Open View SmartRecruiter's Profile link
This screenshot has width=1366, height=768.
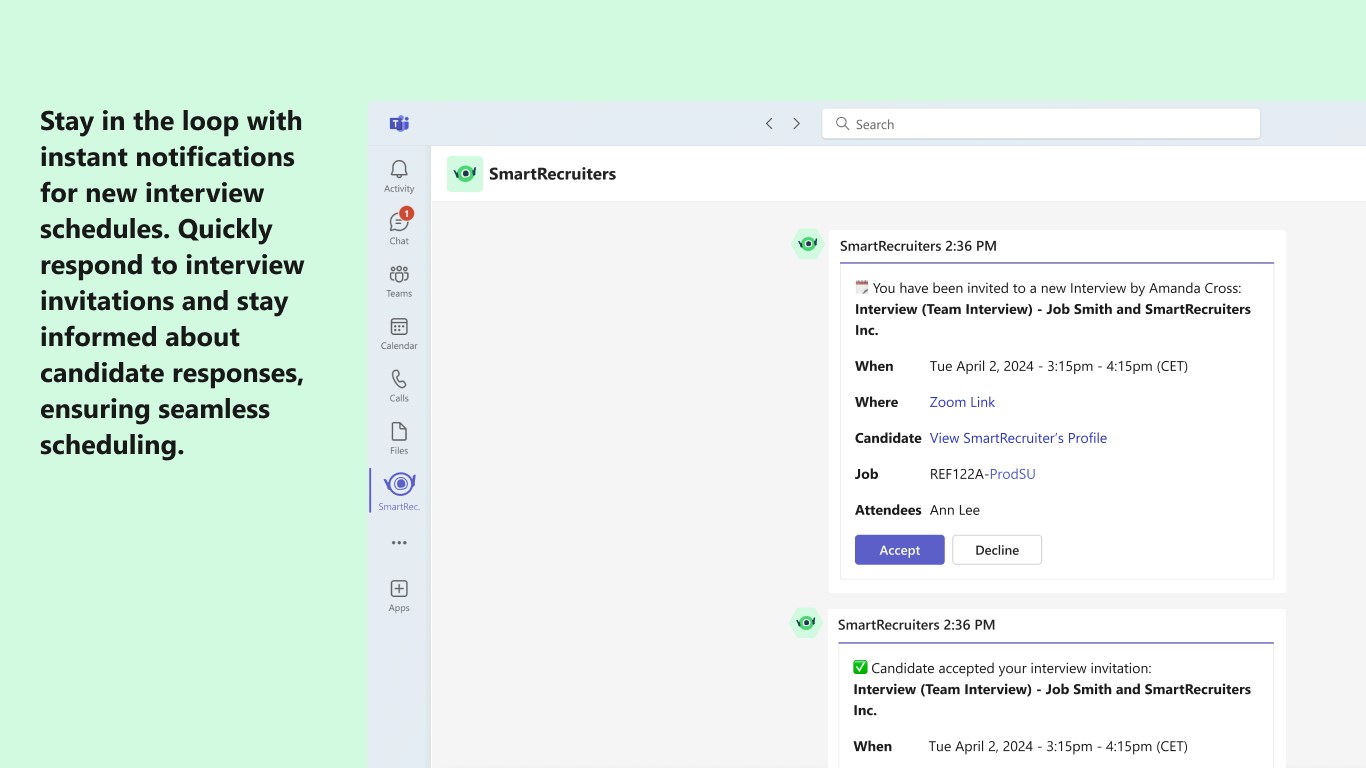tap(1018, 438)
